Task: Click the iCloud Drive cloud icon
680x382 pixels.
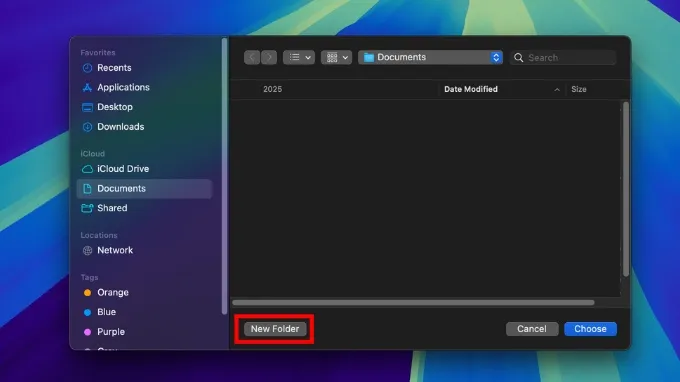Action: 87,169
